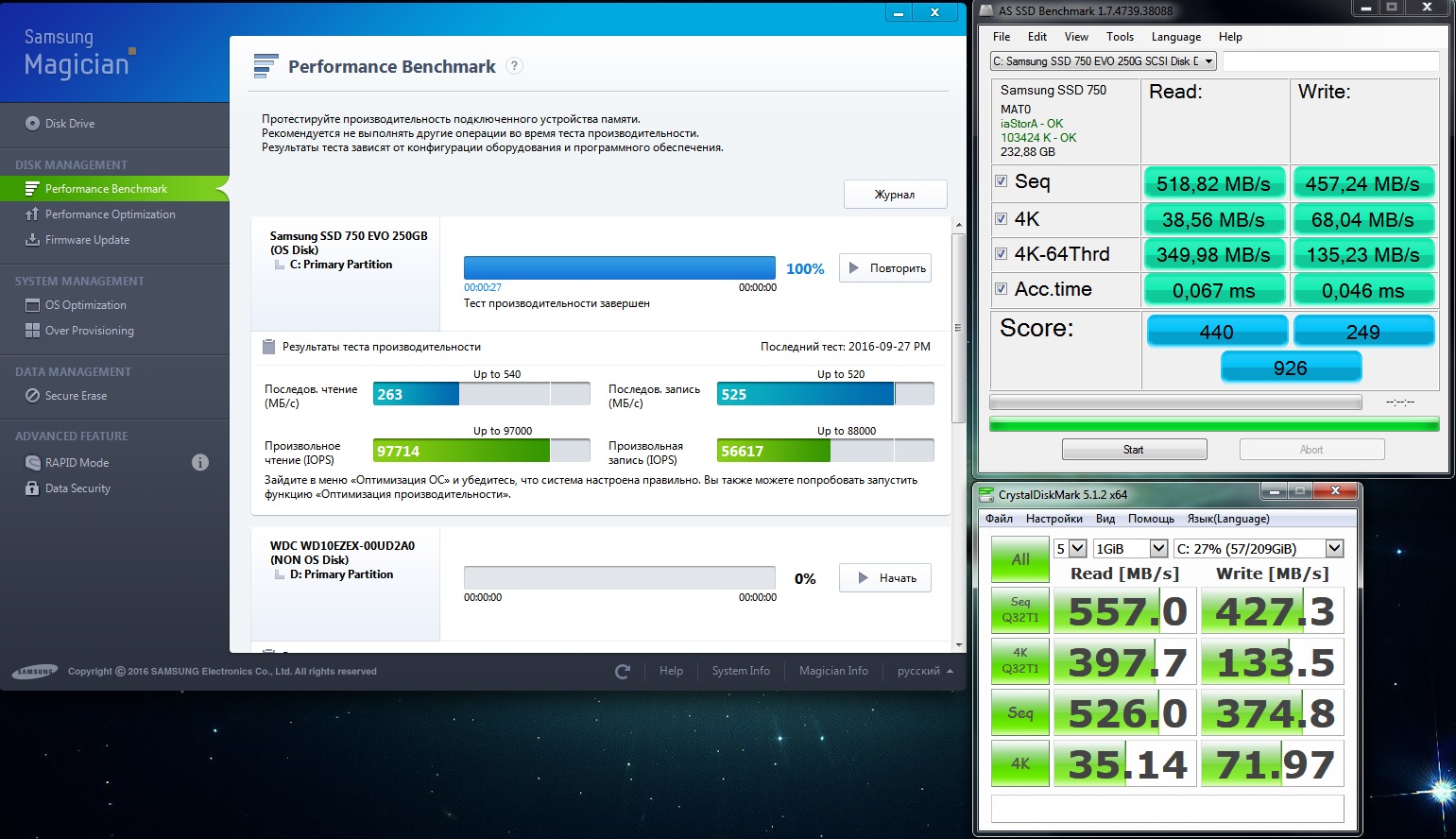Open the C: 27% drive dropdown in CrystalDiskMark

coord(1259,549)
